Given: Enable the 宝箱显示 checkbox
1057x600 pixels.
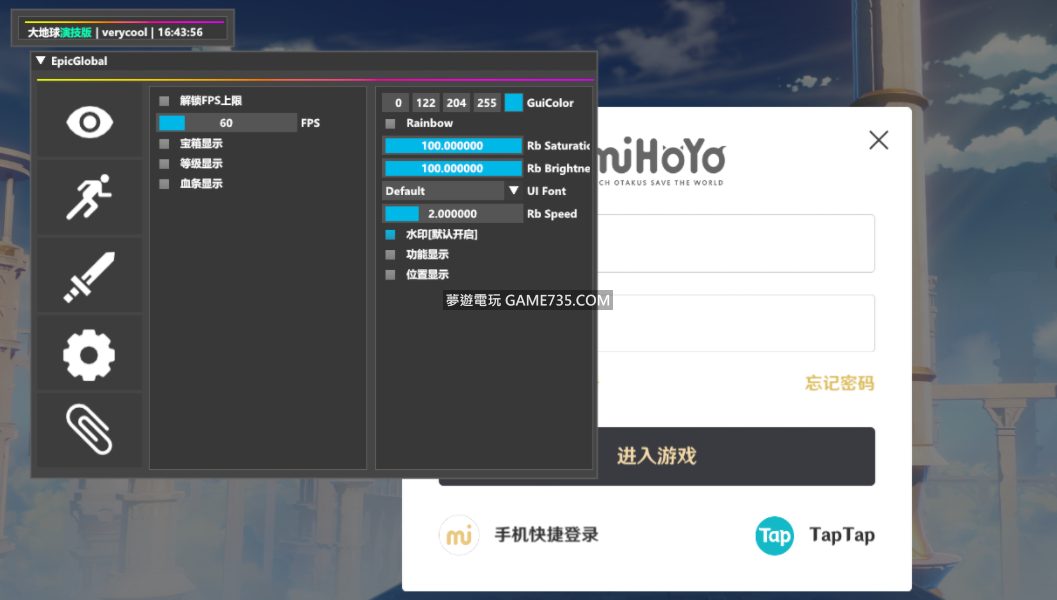Looking at the screenshot, I should click(x=164, y=144).
